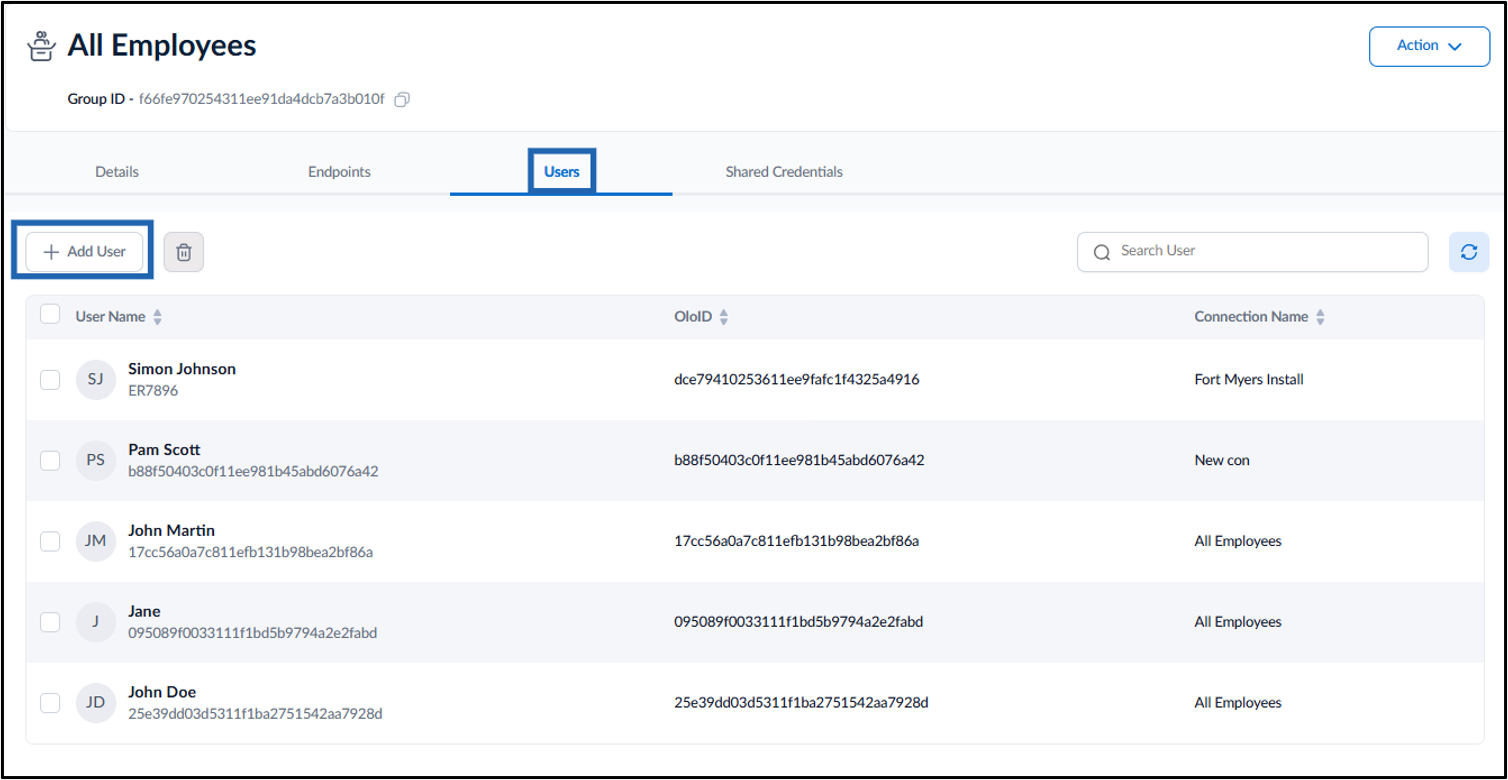Click the ER7896 user ID

pyautogui.click(x=153, y=391)
